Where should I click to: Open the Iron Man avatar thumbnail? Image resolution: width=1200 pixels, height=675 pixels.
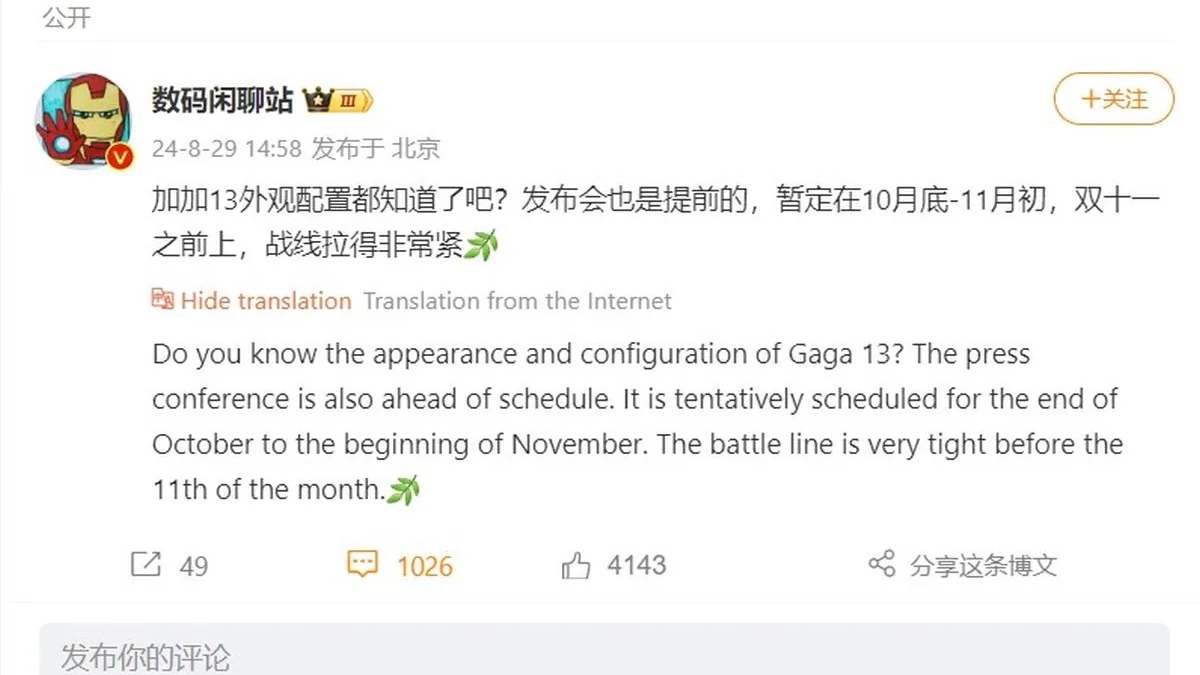[x=82, y=120]
